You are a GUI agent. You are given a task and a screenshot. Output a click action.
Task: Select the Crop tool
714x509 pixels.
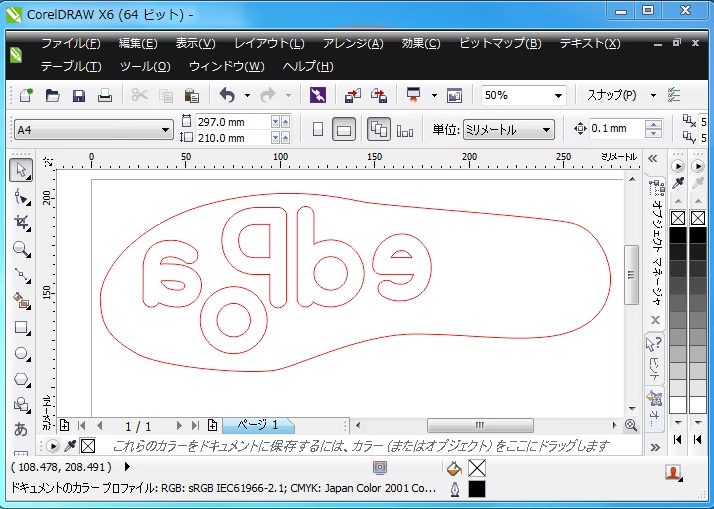tap(21, 222)
